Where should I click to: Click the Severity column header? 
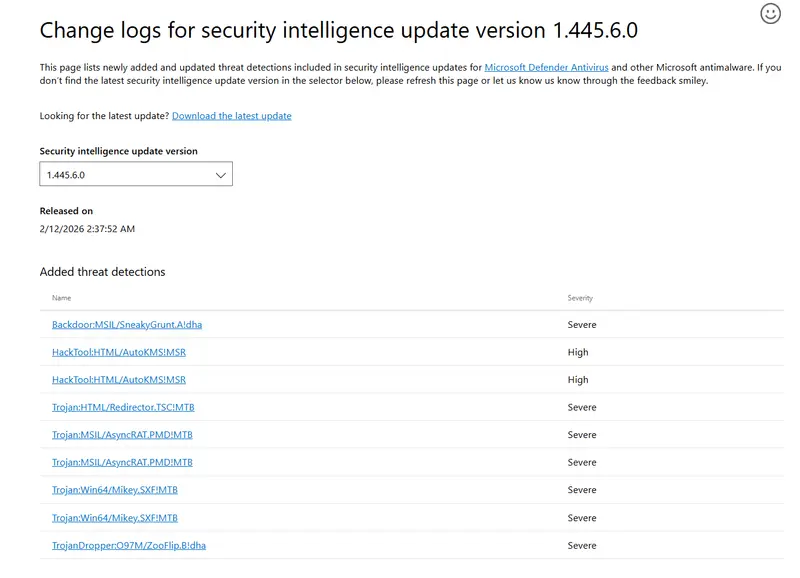[580, 298]
